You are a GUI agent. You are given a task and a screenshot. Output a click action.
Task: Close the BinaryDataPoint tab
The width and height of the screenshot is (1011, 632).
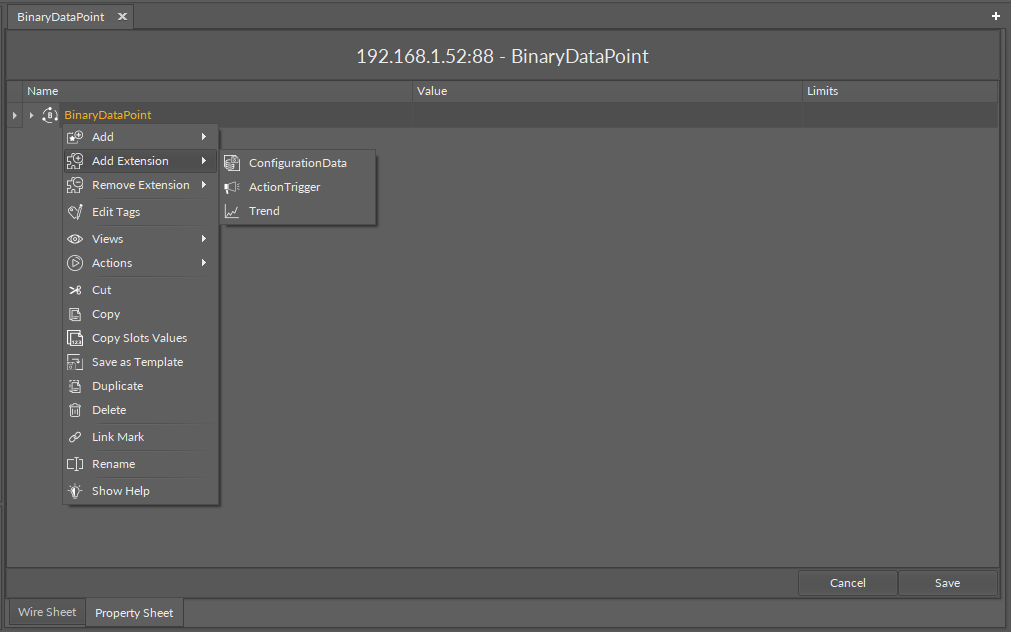click(x=121, y=17)
